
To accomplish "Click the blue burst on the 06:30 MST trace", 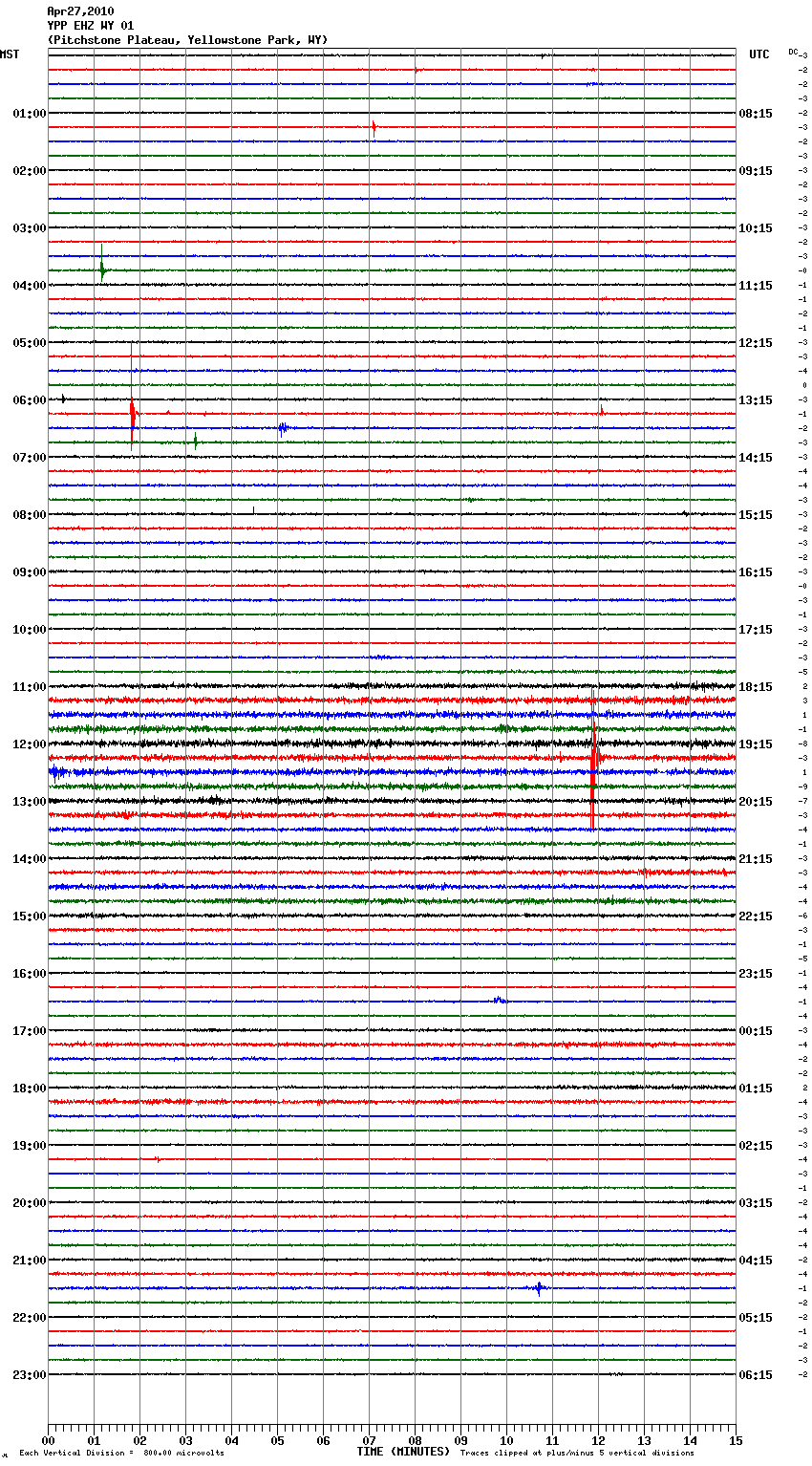I will tap(284, 428).
